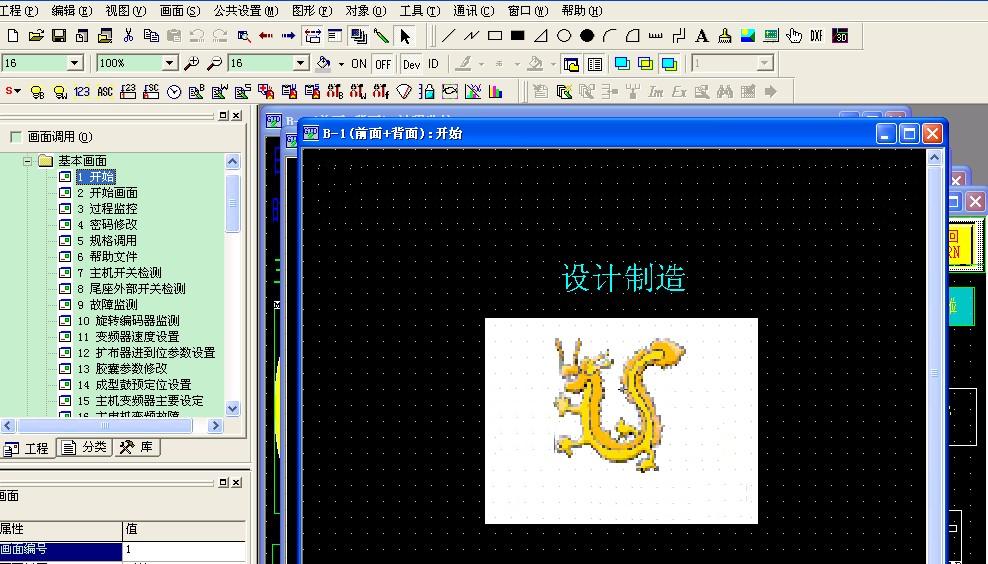The image size is (988, 564).
Task: Open the 100% zoom dropdown
Action: pyautogui.click(x=169, y=63)
